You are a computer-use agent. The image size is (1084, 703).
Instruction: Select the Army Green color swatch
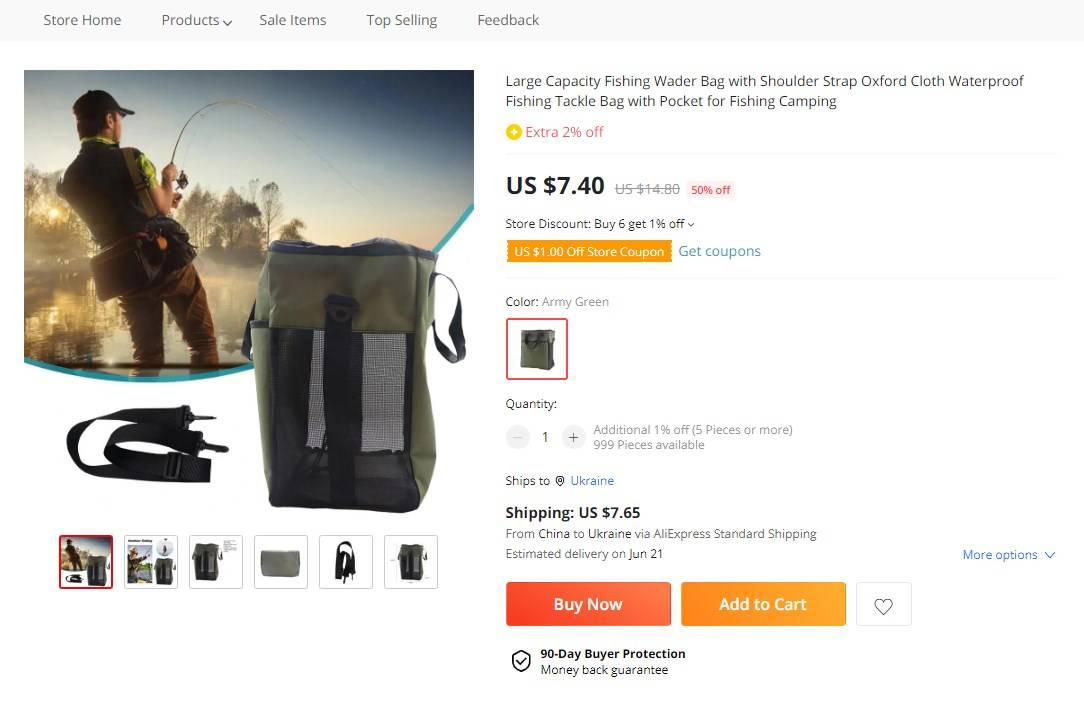(537, 349)
